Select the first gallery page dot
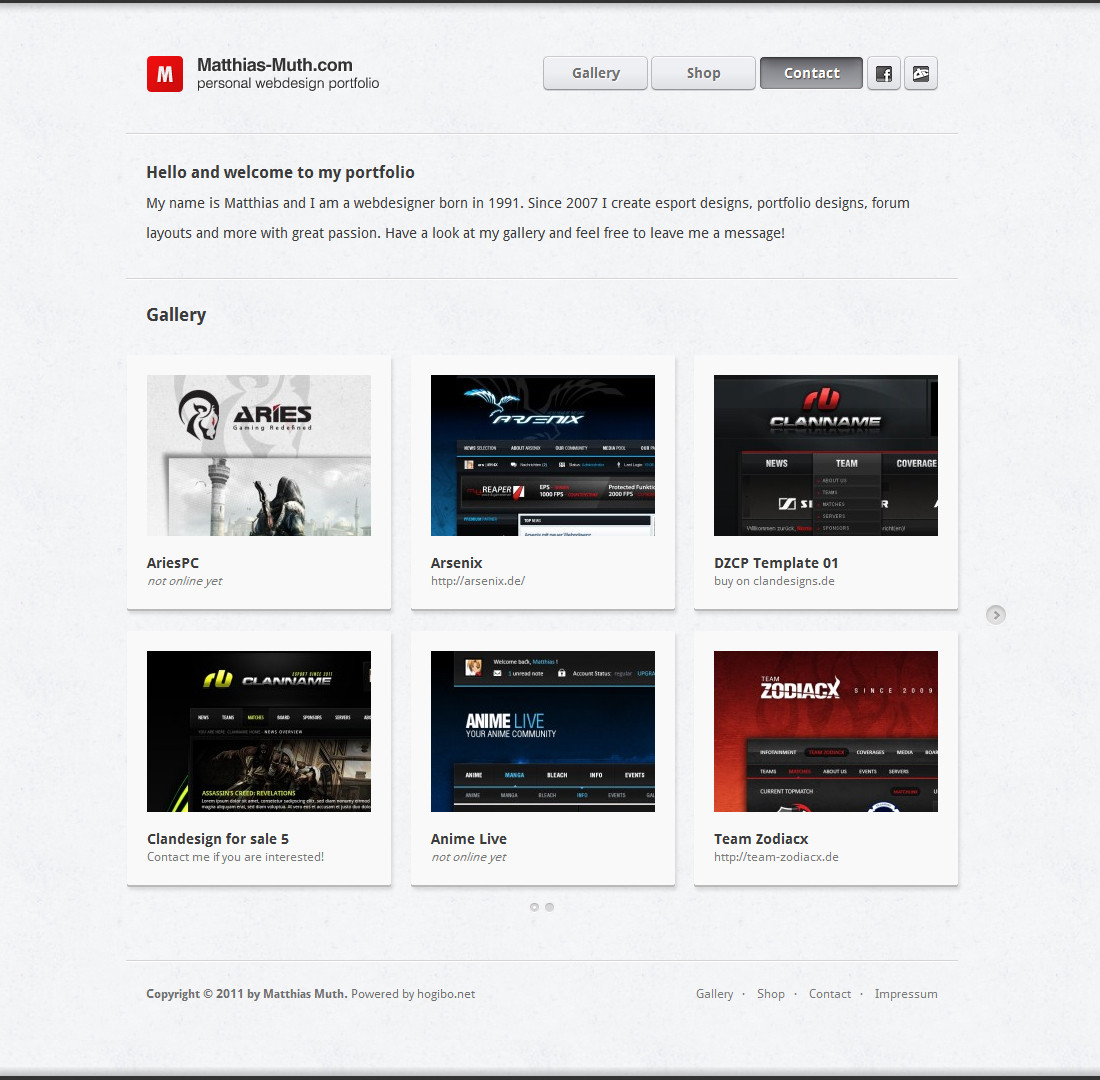This screenshot has height=1080, width=1100. [535, 907]
